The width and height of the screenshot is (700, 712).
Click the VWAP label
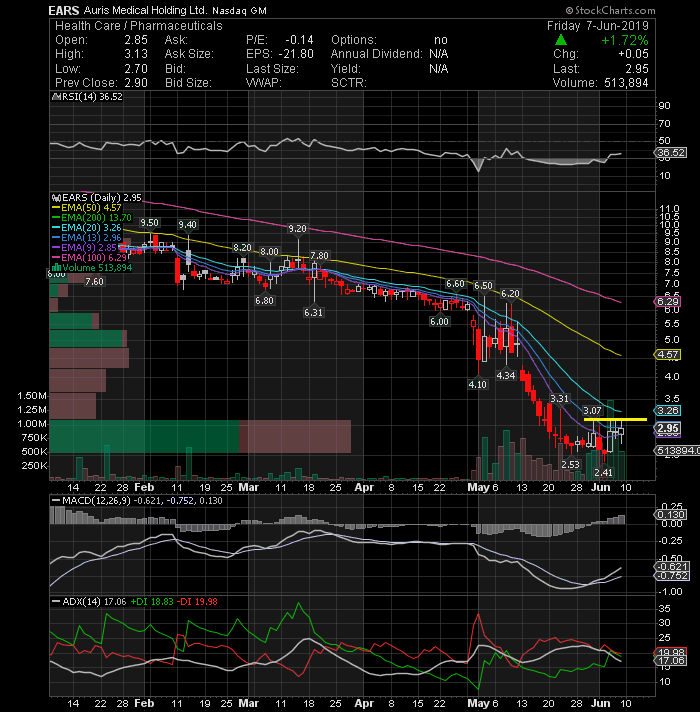tap(264, 83)
